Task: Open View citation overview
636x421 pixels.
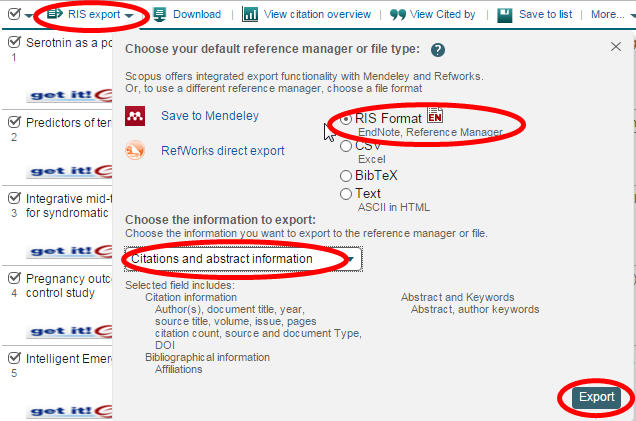Action: pyautogui.click(x=317, y=15)
